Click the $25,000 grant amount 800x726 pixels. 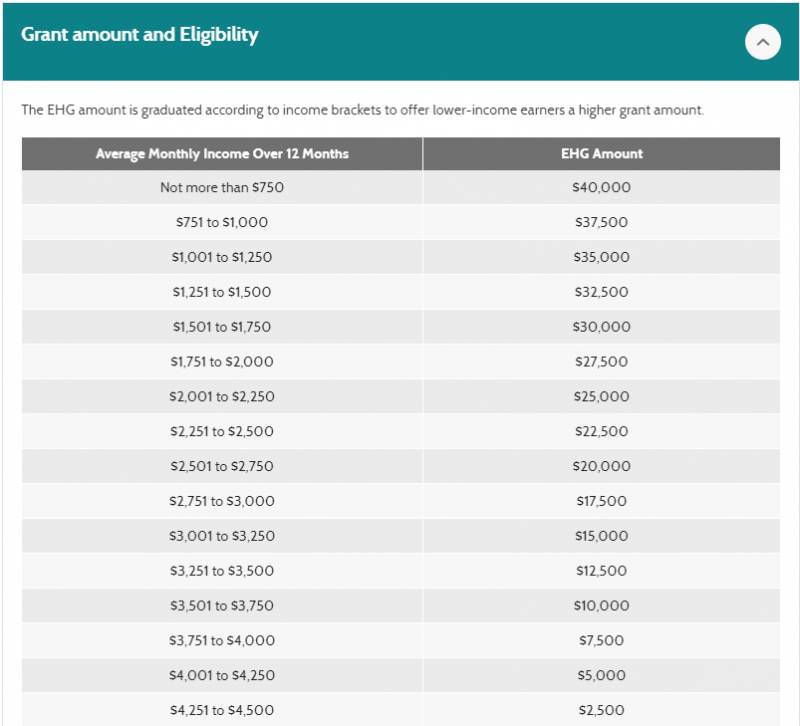(601, 397)
